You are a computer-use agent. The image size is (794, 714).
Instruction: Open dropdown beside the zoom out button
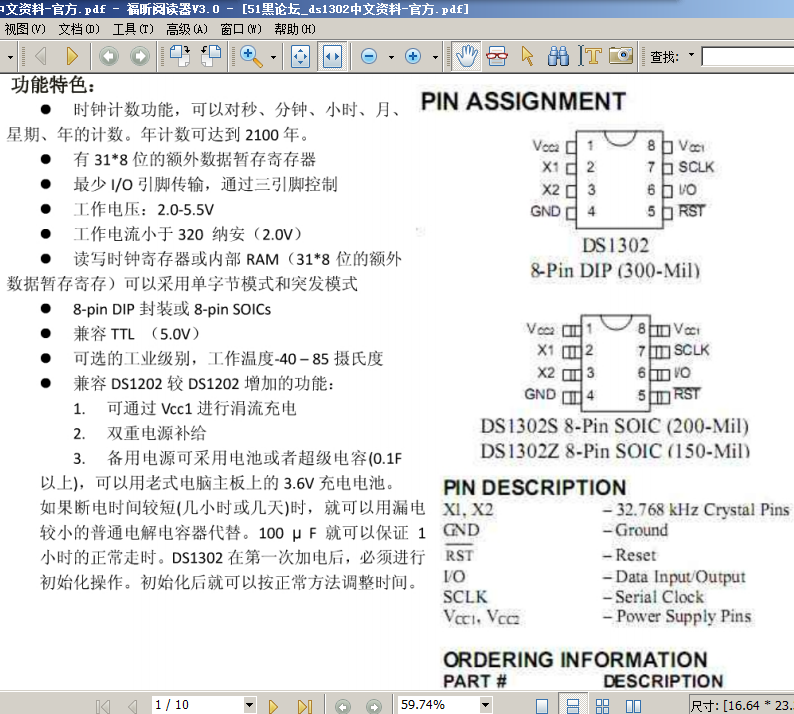click(x=391, y=57)
